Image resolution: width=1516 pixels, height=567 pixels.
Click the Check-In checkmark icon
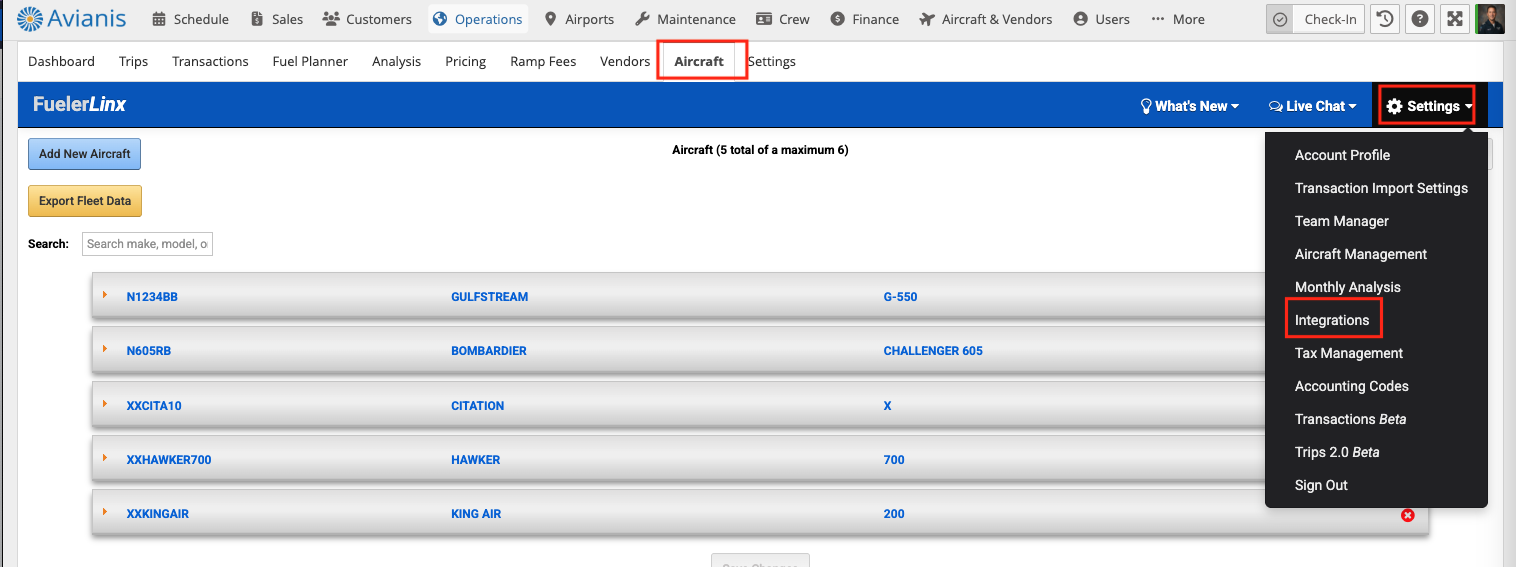coord(1280,19)
